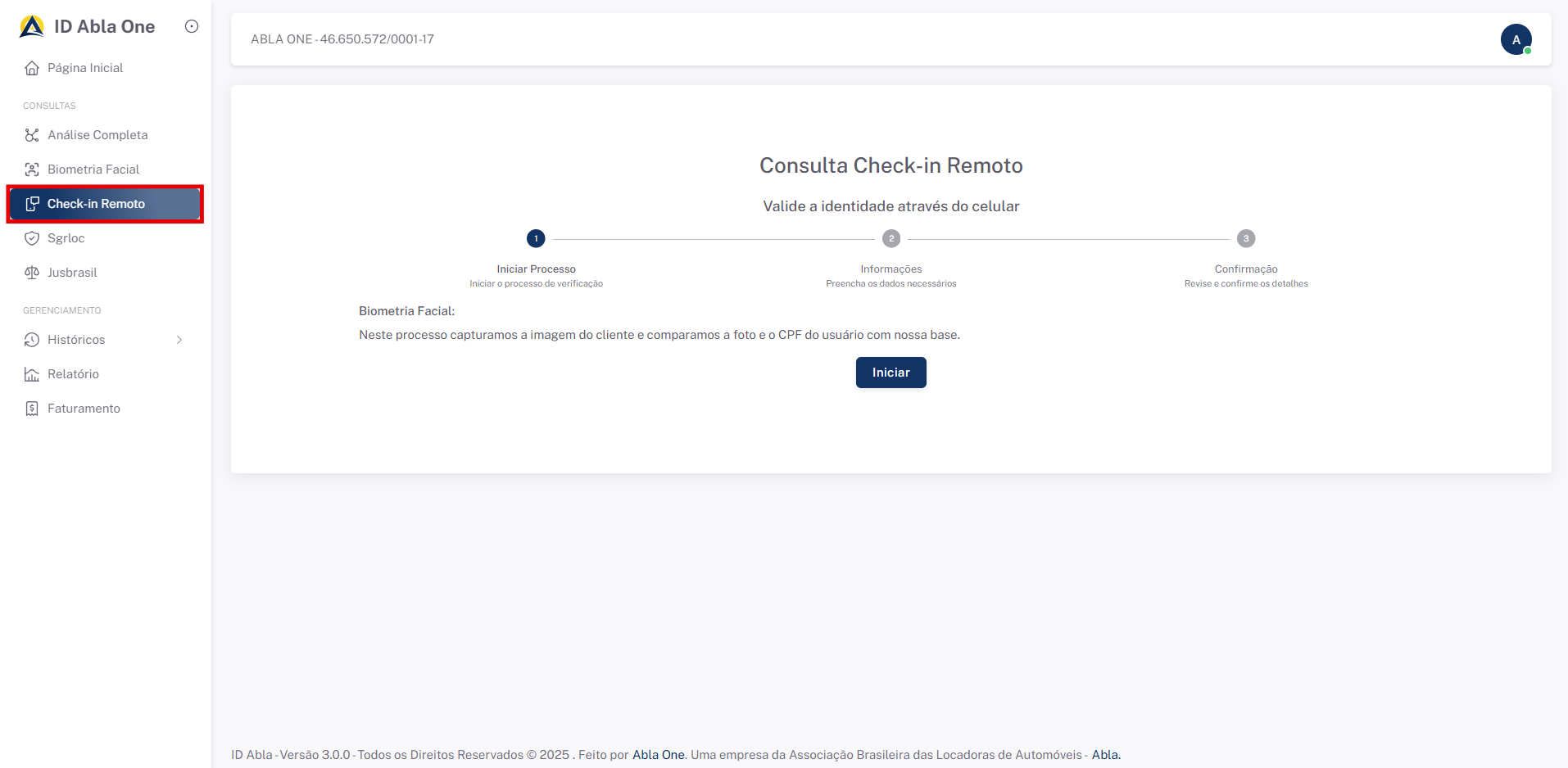Open Históricos using the clock icon
This screenshot has width=1568, height=768.
[x=31, y=339]
